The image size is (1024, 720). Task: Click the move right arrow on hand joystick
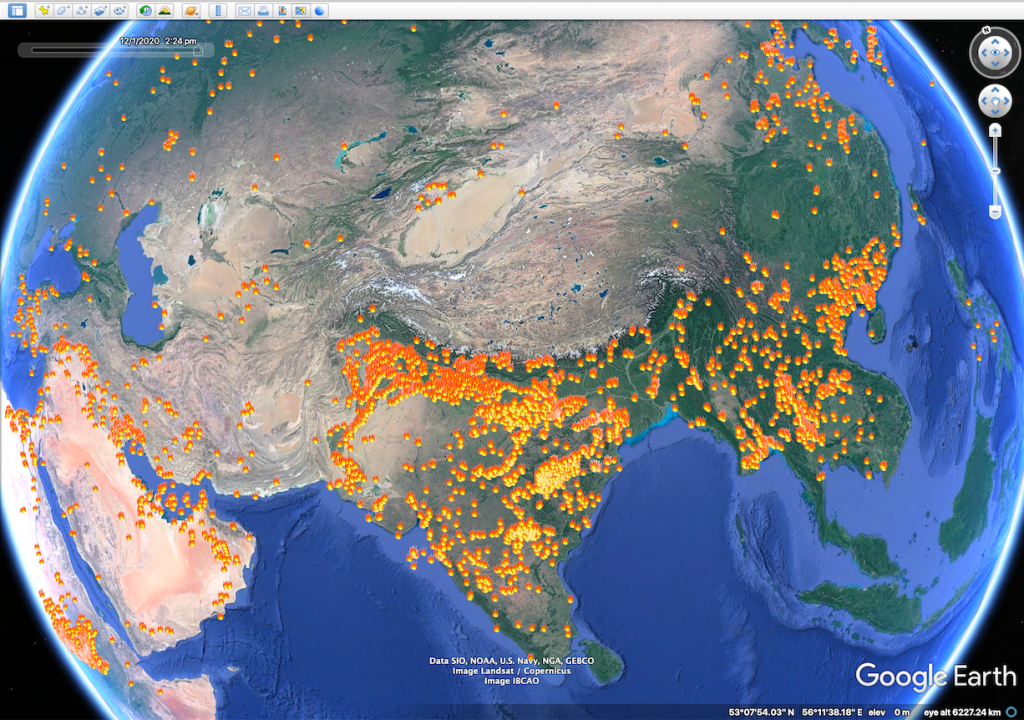point(1006,101)
